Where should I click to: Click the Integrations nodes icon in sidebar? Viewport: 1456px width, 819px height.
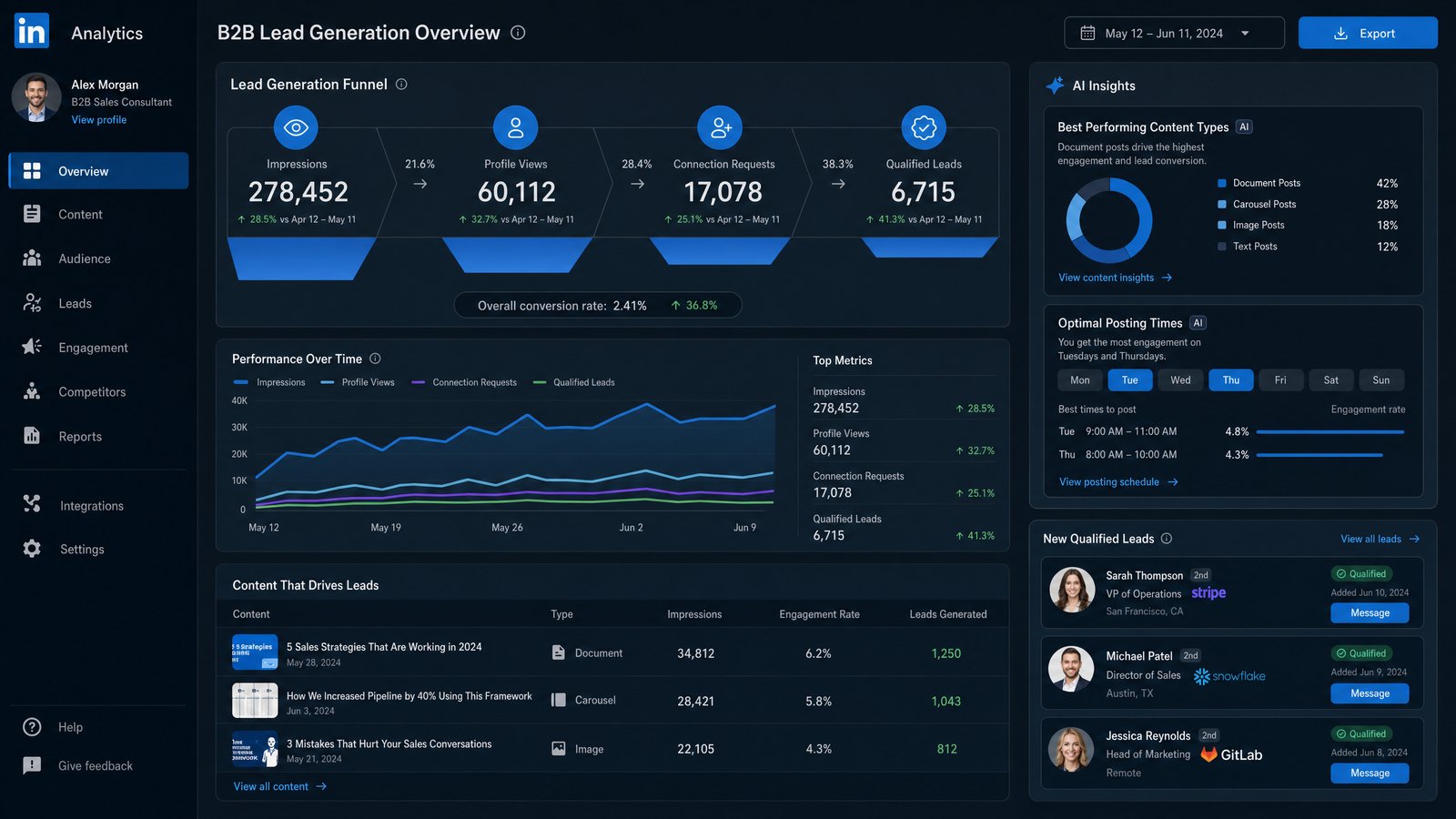click(x=32, y=503)
